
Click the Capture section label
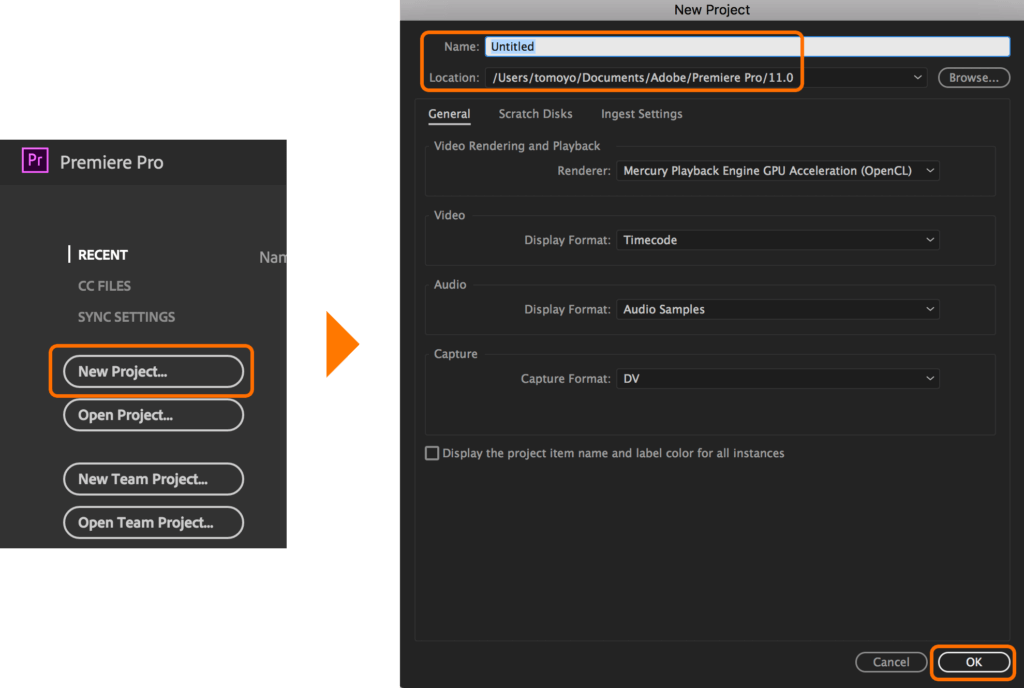point(455,354)
